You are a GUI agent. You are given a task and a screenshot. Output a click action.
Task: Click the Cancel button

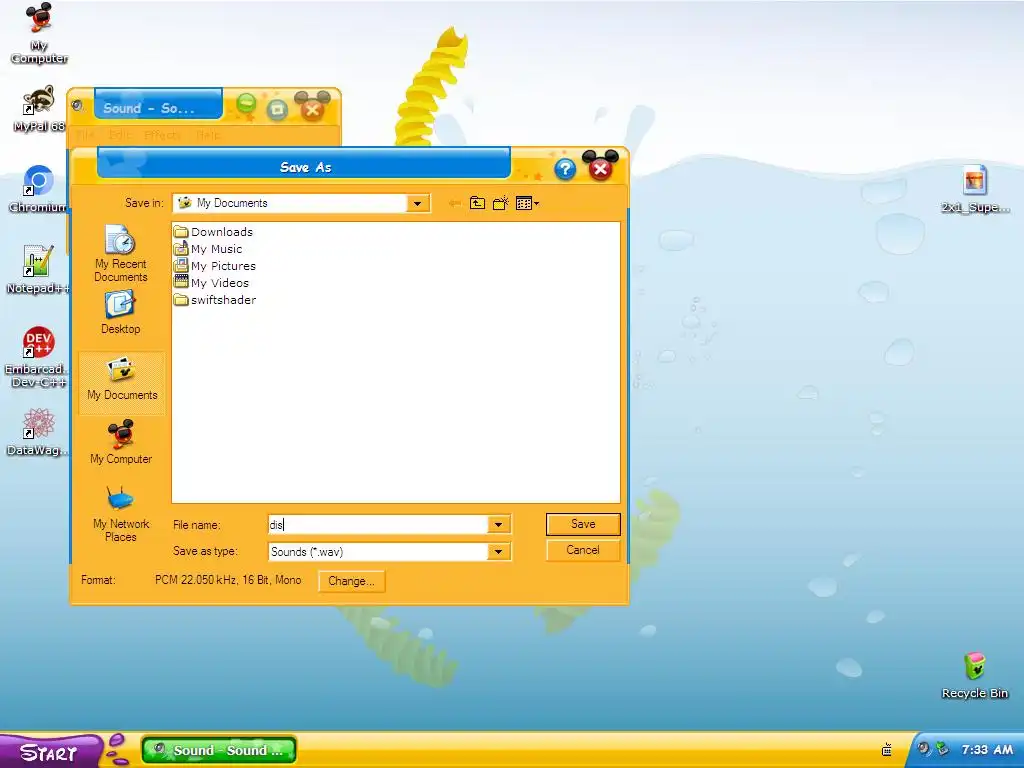pos(583,551)
